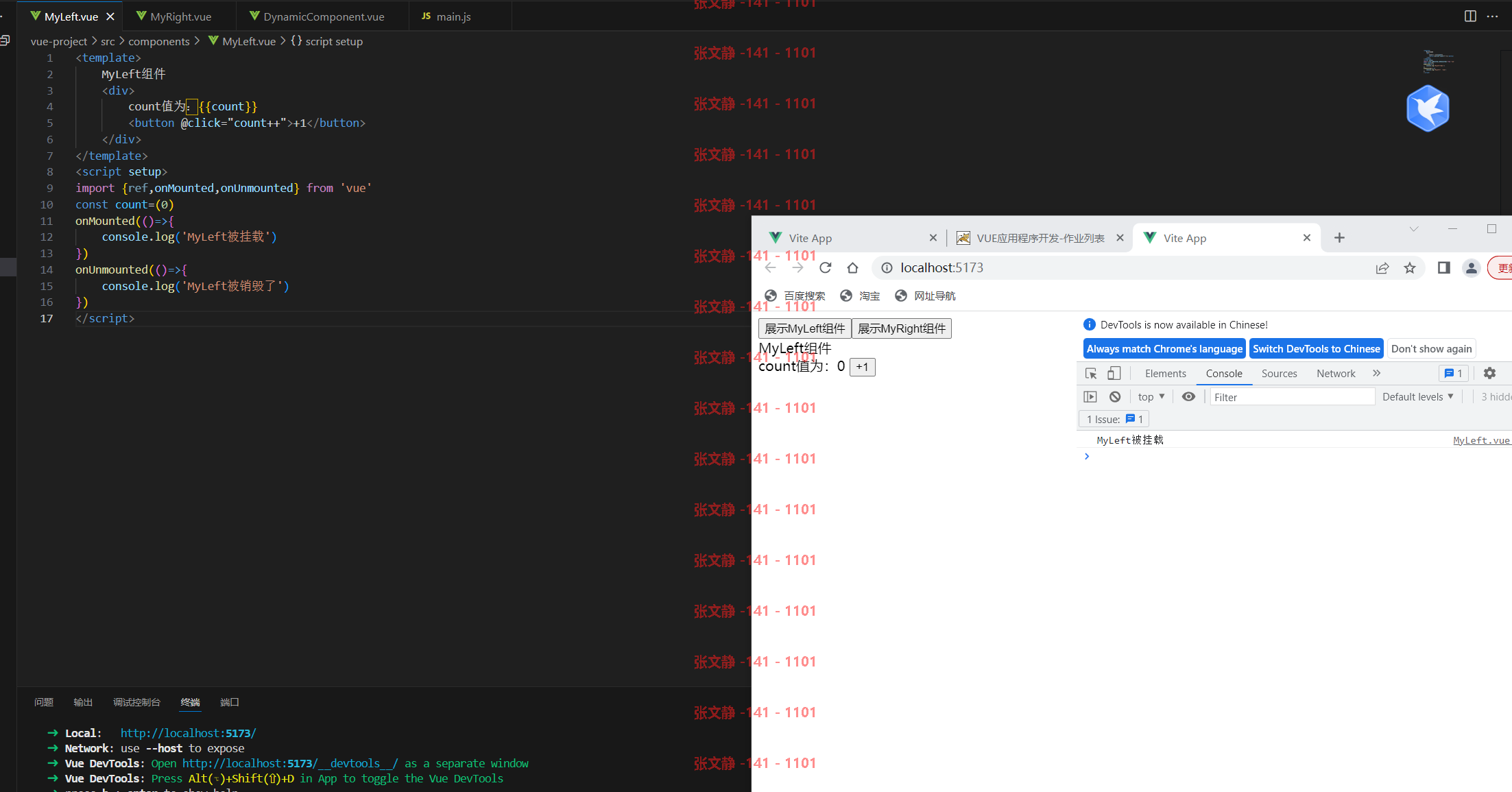Click the live expression eye icon
1512x792 pixels.
(1188, 396)
